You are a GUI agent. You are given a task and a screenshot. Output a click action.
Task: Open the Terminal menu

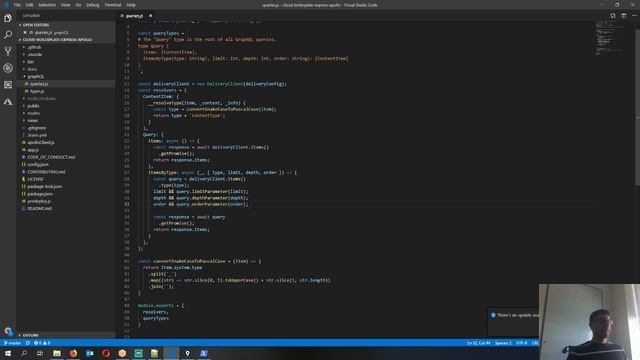coord(113,5)
